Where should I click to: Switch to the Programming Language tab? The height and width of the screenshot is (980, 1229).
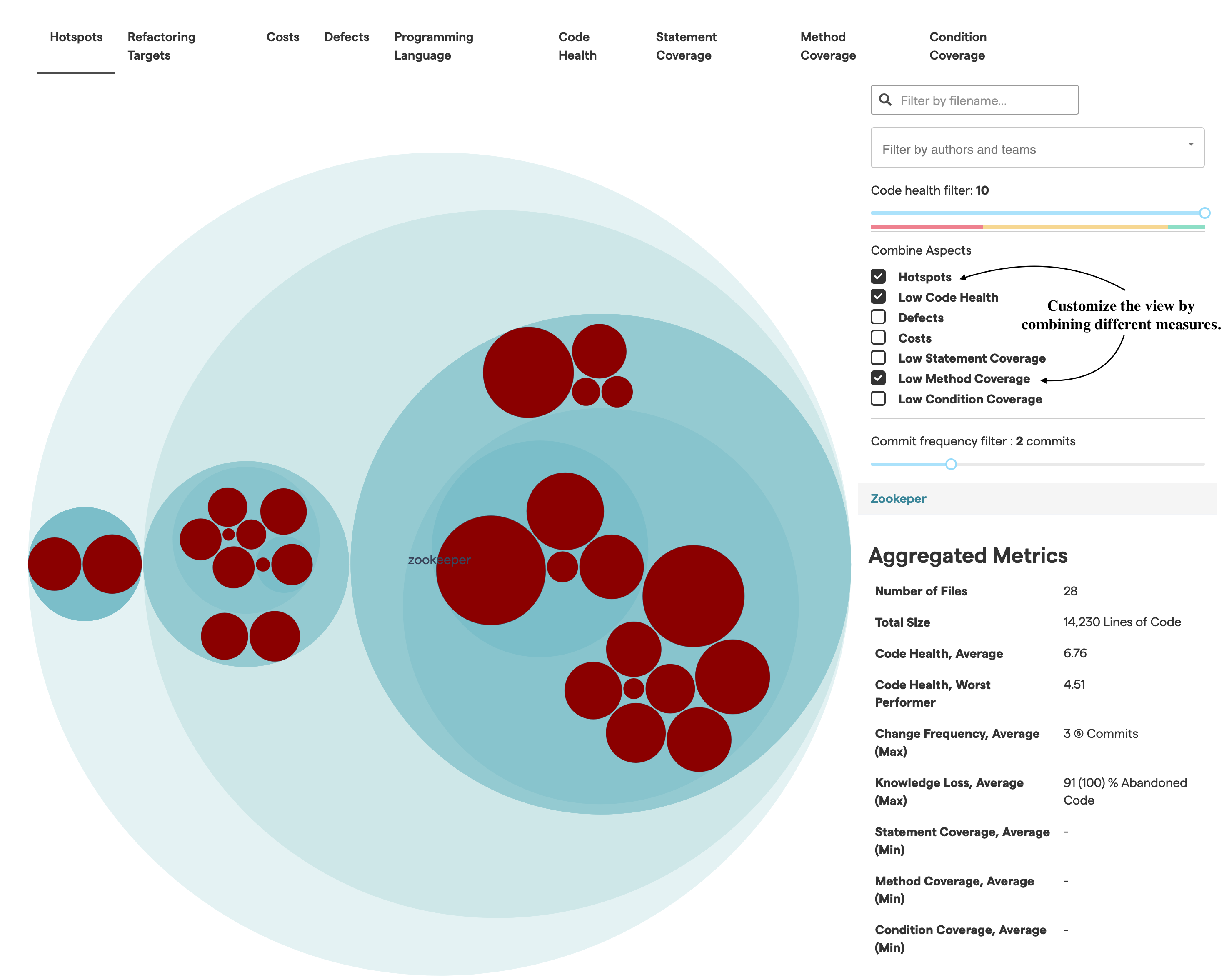[433, 45]
